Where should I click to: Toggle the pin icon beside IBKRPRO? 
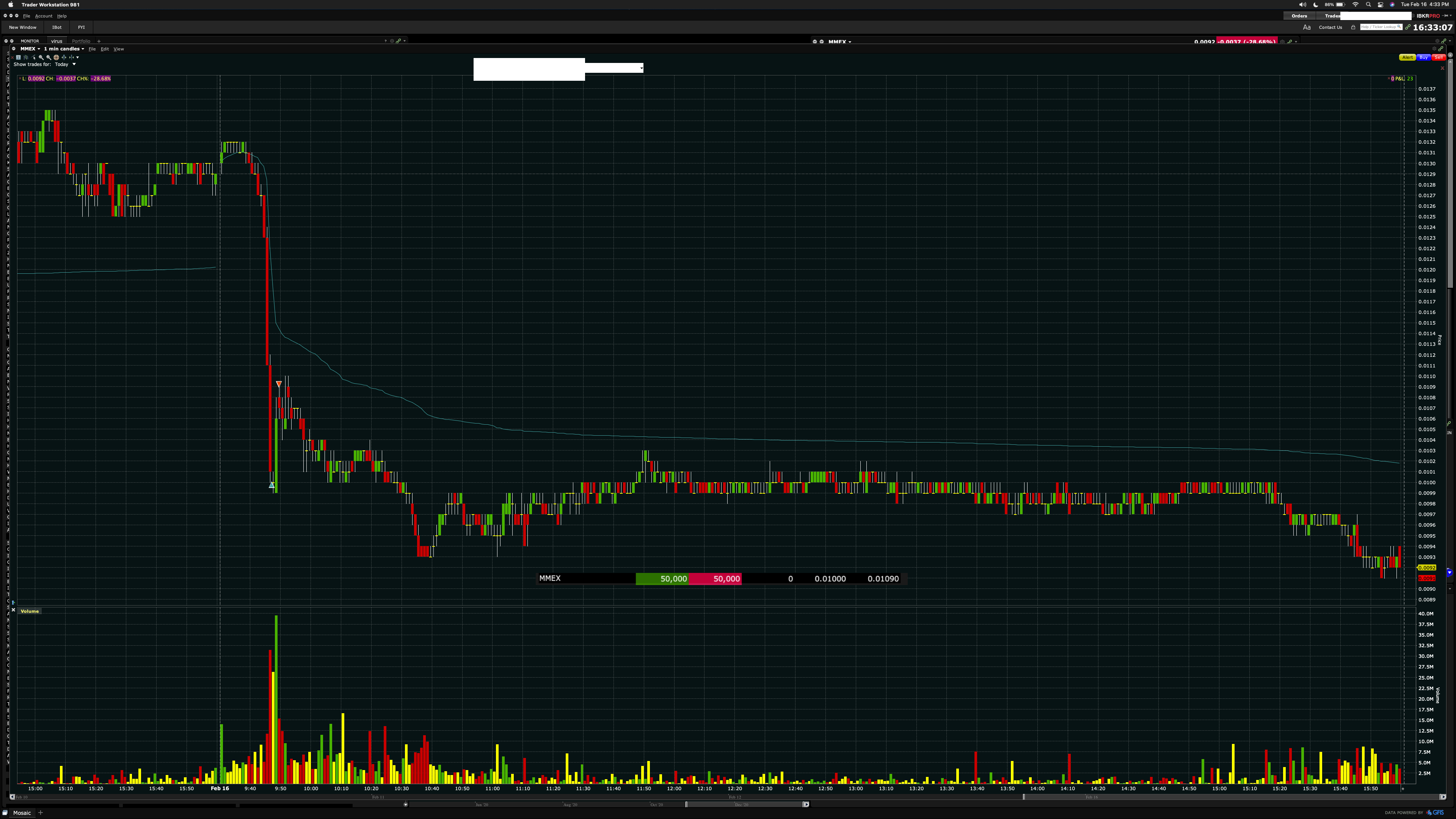point(1445,16)
